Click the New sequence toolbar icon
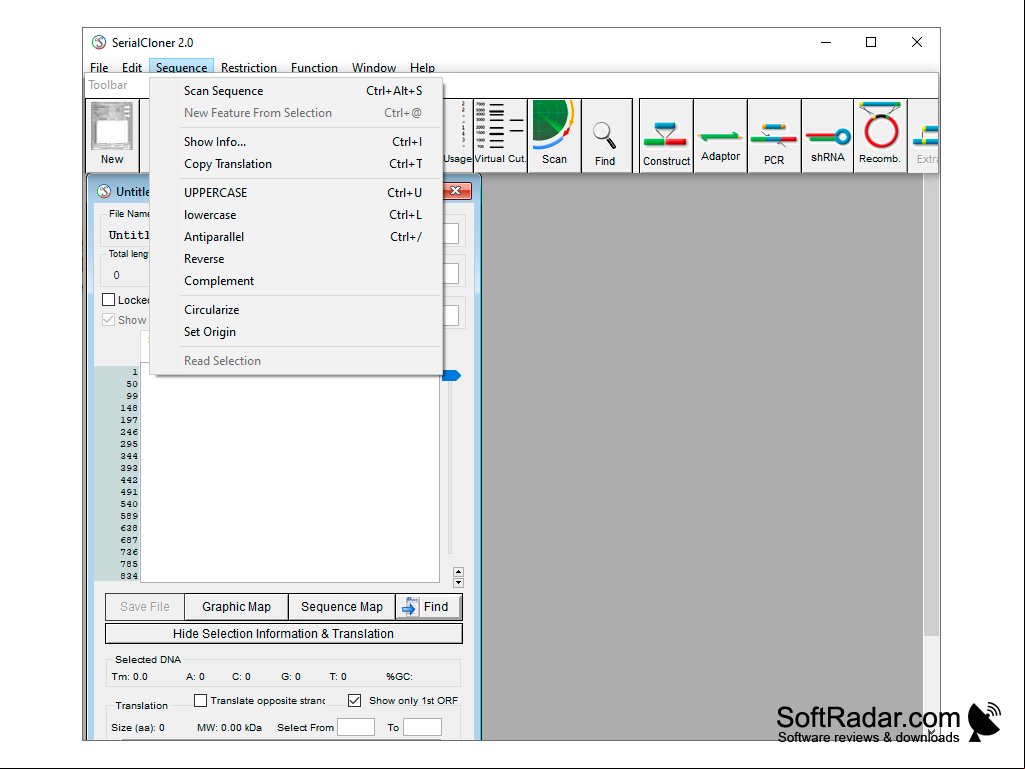The image size is (1025, 769). click(x=112, y=135)
